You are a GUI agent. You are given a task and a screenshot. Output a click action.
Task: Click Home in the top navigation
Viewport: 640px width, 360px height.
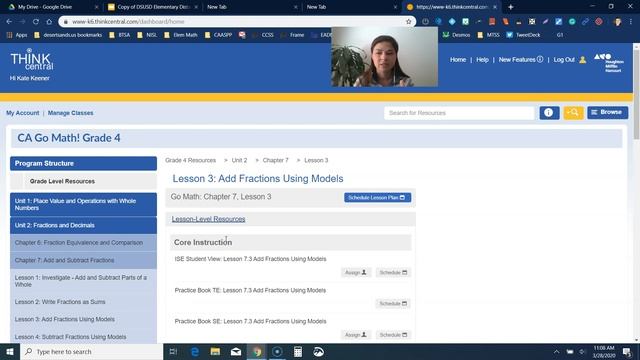pyautogui.click(x=458, y=60)
